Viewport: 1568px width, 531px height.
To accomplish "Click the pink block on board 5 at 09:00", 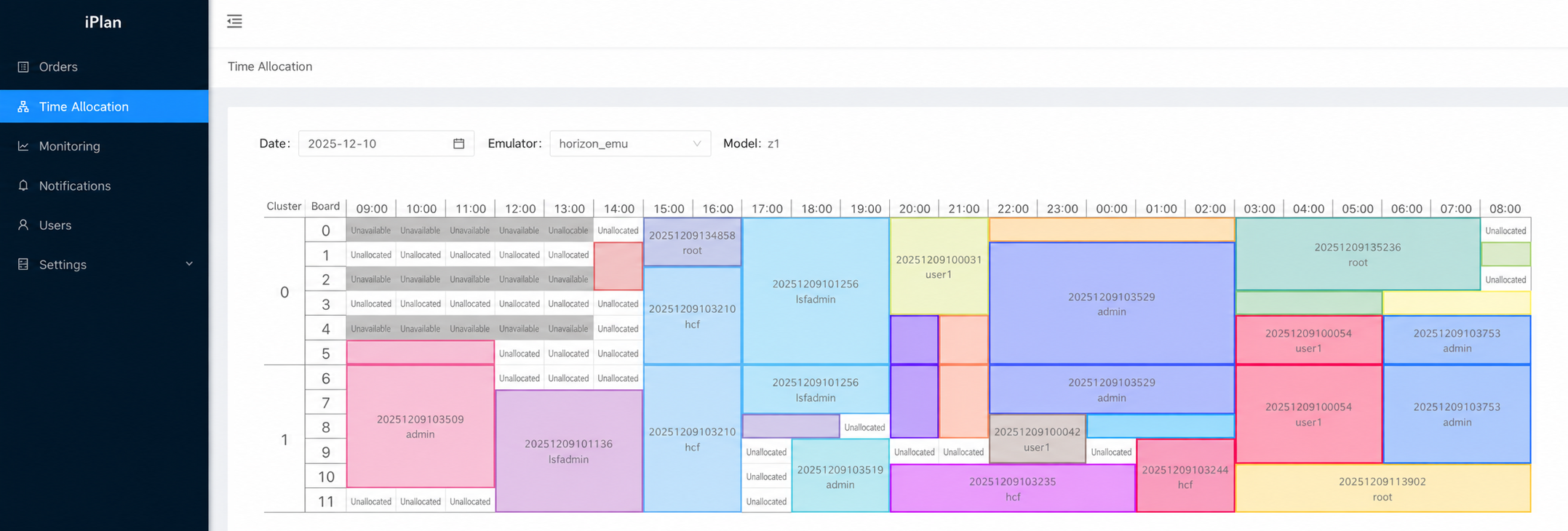I will point(421,353).
